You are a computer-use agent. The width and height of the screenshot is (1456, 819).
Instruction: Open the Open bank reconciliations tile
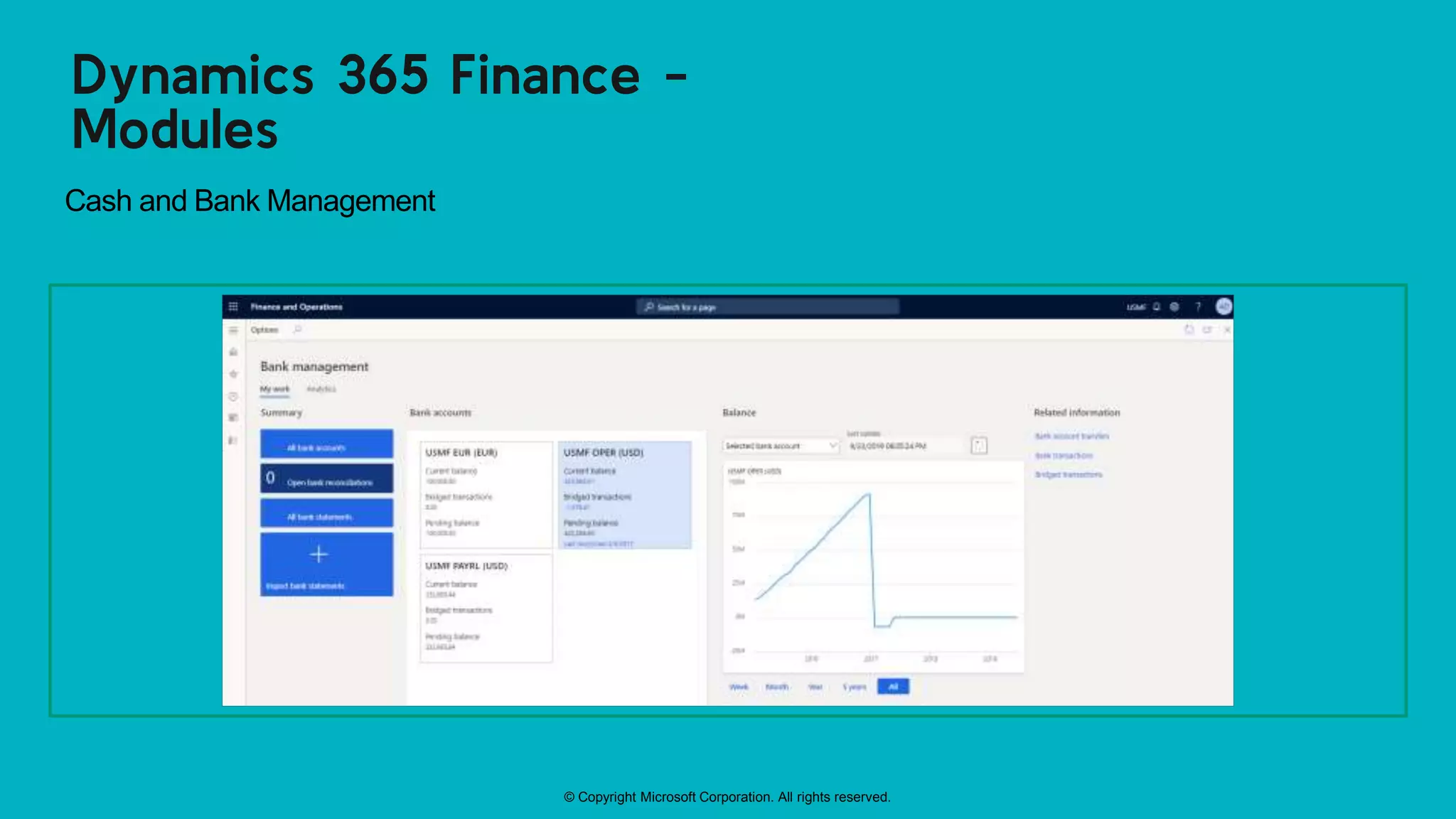pos(326,478)
